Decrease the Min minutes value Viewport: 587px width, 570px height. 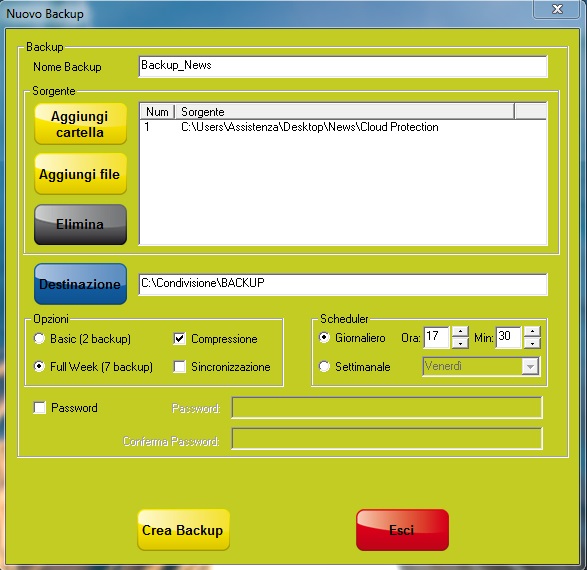[x=532, y=343]
